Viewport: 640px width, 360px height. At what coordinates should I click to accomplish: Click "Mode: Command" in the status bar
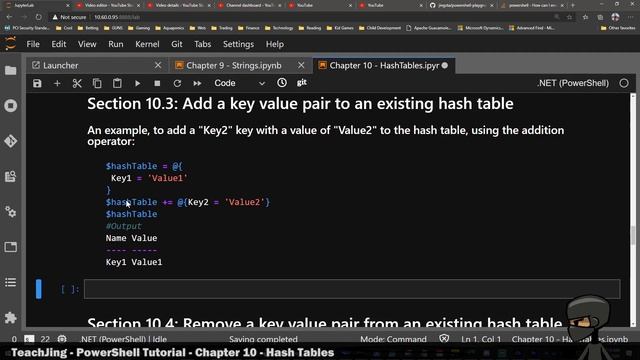coord(393,339)
